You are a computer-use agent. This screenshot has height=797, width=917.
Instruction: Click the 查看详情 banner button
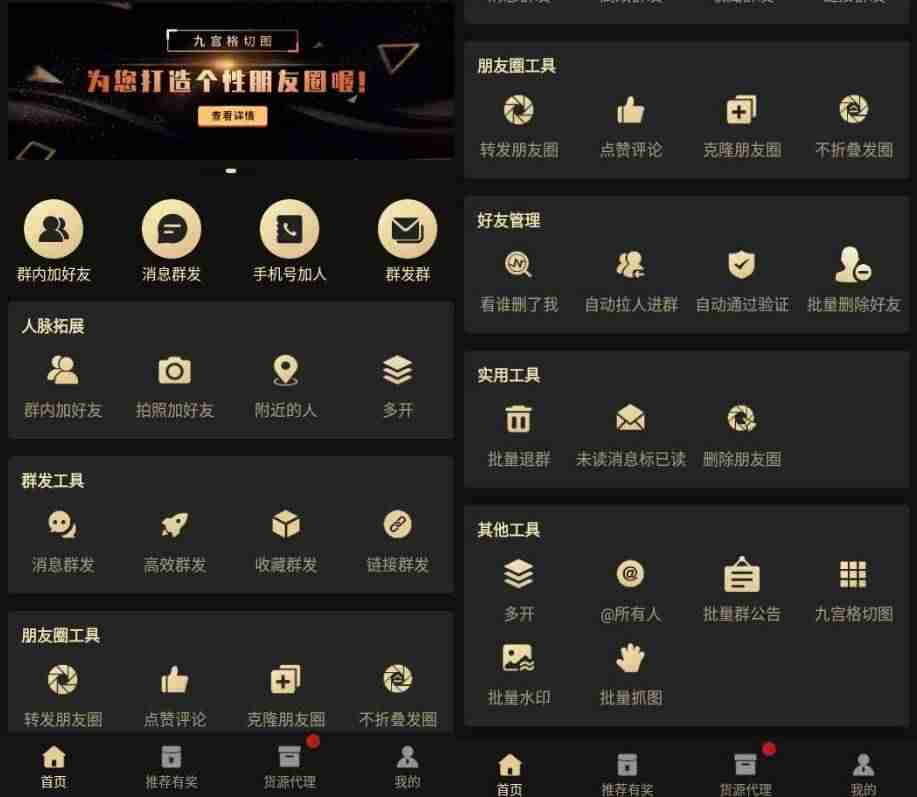[233, 116]
